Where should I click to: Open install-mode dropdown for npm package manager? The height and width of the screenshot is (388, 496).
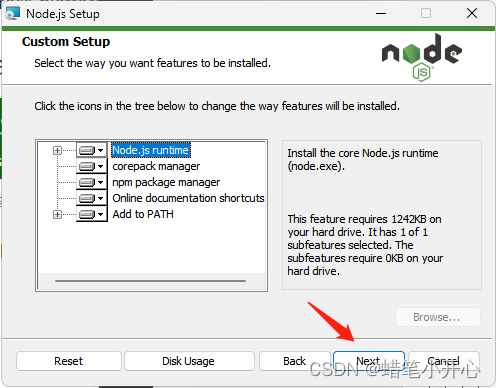coord(92,182)
